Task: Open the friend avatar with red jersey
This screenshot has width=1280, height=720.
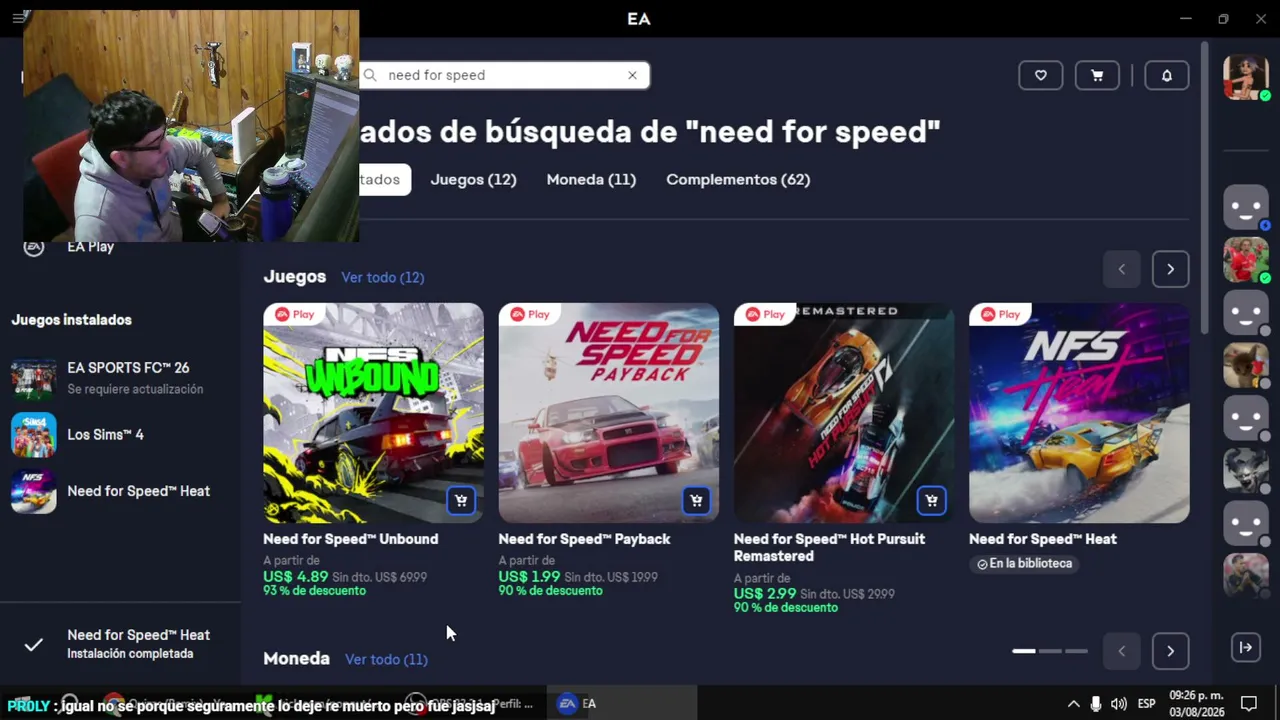Action: pos(1246,260)
